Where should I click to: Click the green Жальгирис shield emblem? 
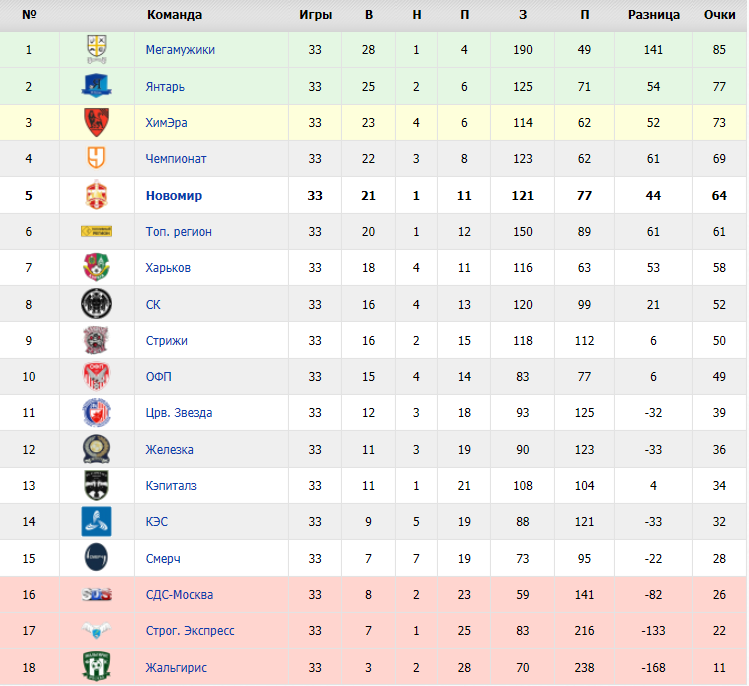(x=96, y=667)
